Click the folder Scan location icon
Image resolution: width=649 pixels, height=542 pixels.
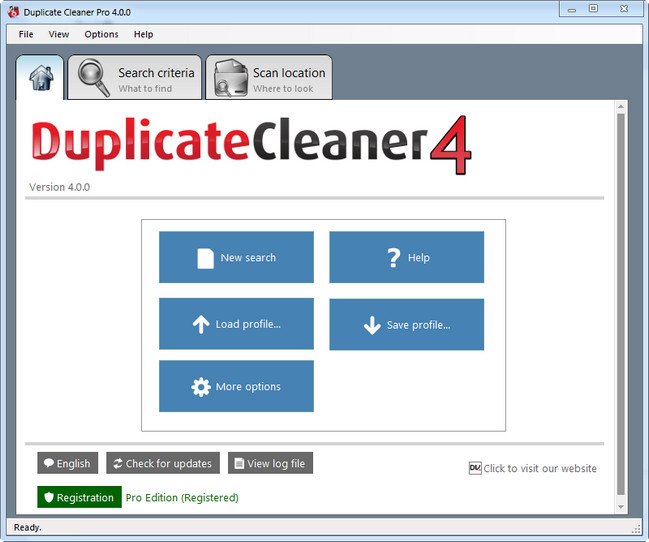[x=231, y=78]
